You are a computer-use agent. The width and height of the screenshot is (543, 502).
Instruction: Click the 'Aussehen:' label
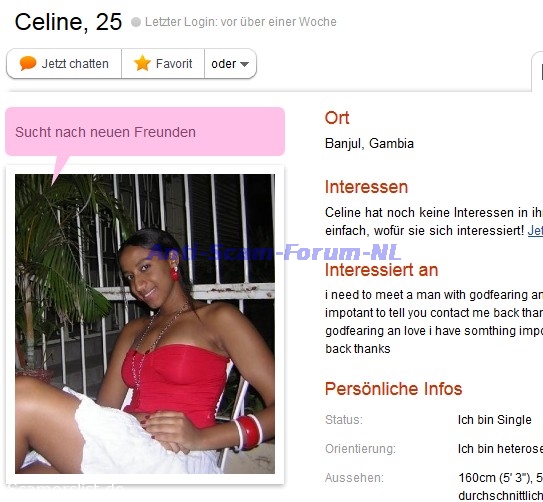pyautogui.click(x=354, y=478)
